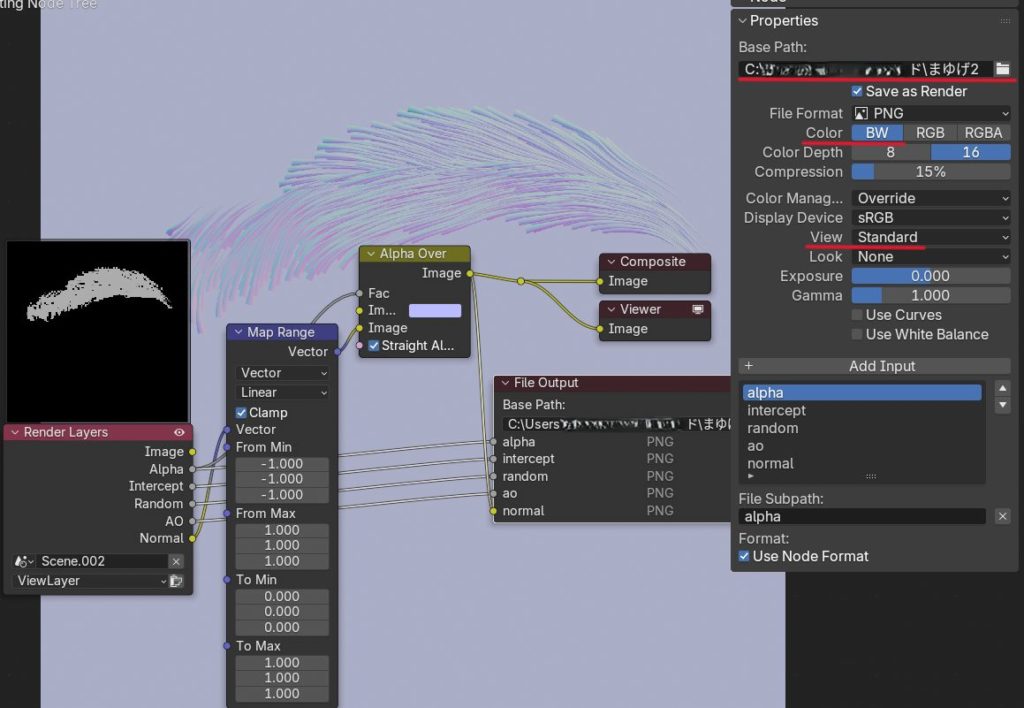Click the Compression percentage slider
Image resolution: width=1024 pixels, height=708 pixels.
(x=931, y=172)
